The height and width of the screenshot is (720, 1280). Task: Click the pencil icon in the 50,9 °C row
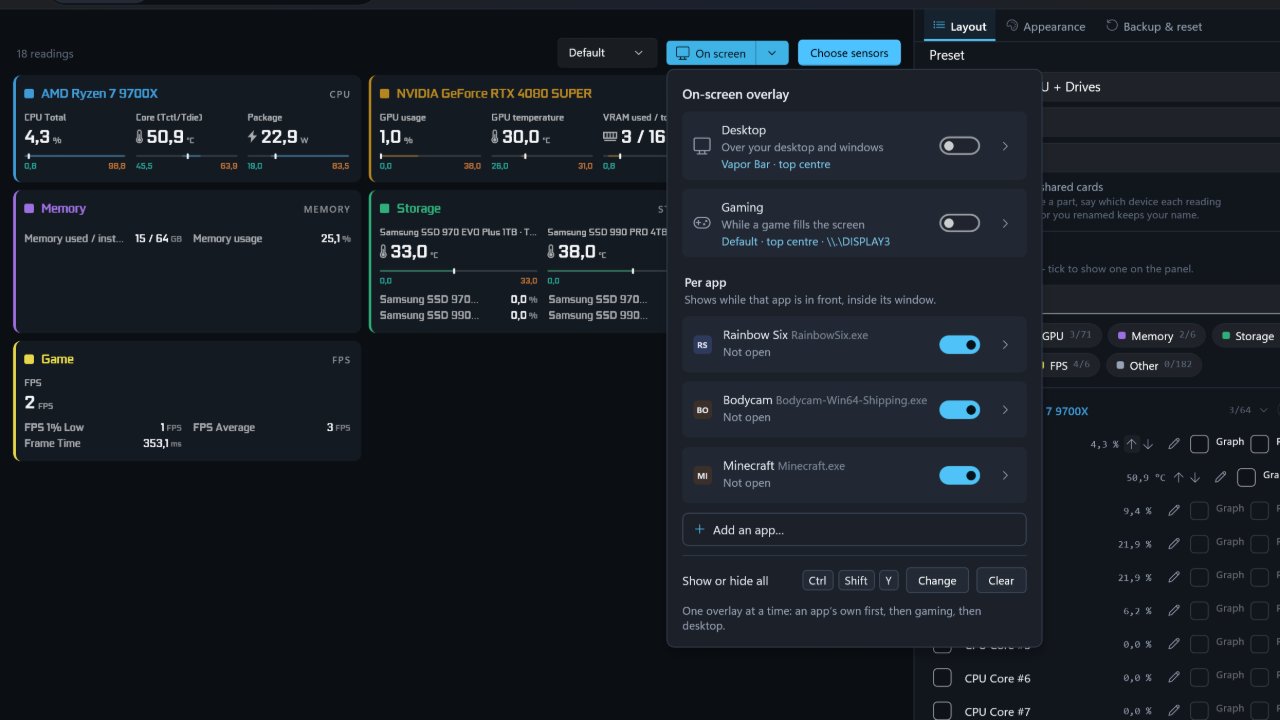click(x=1220, y=477)
